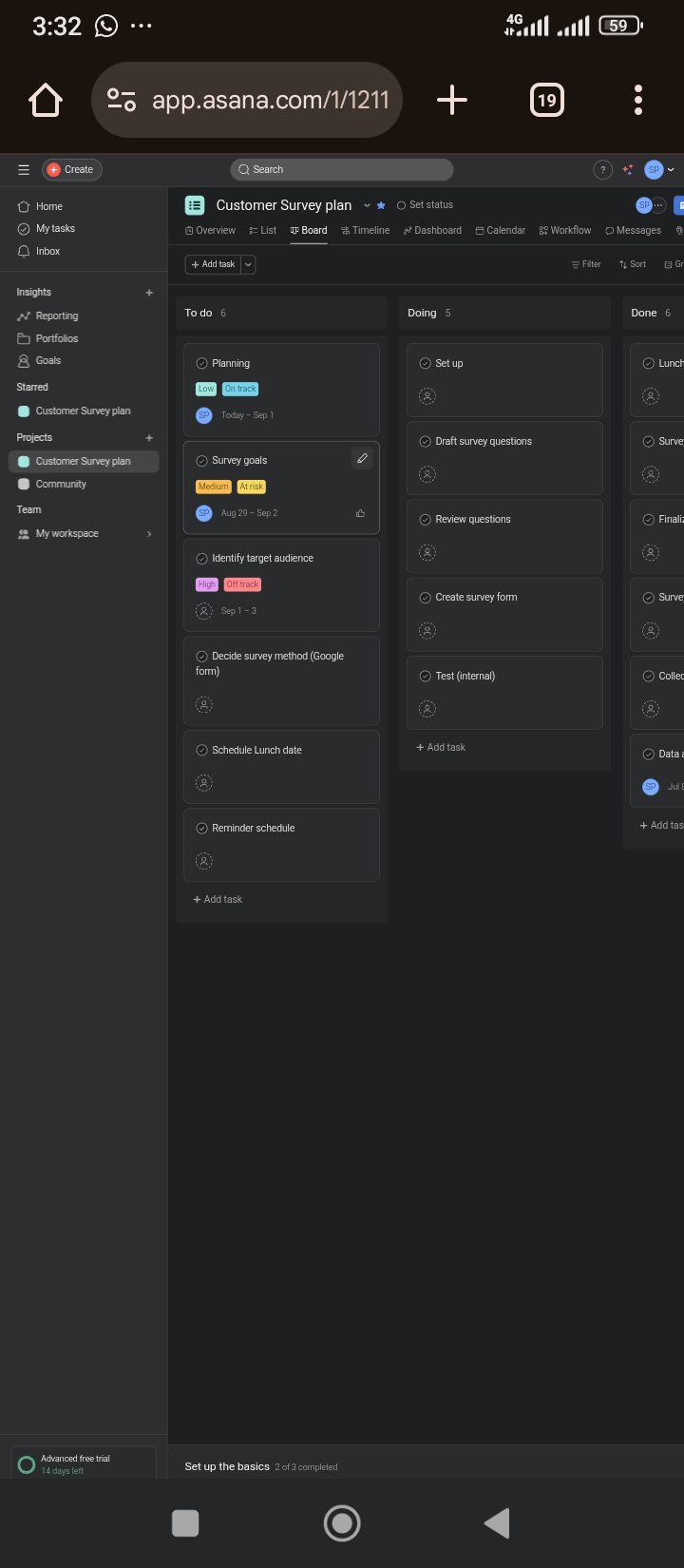This screenshot has width=684, height=1568.
Task: Star icon next to Customer Survey plan title
Action: 381,205
